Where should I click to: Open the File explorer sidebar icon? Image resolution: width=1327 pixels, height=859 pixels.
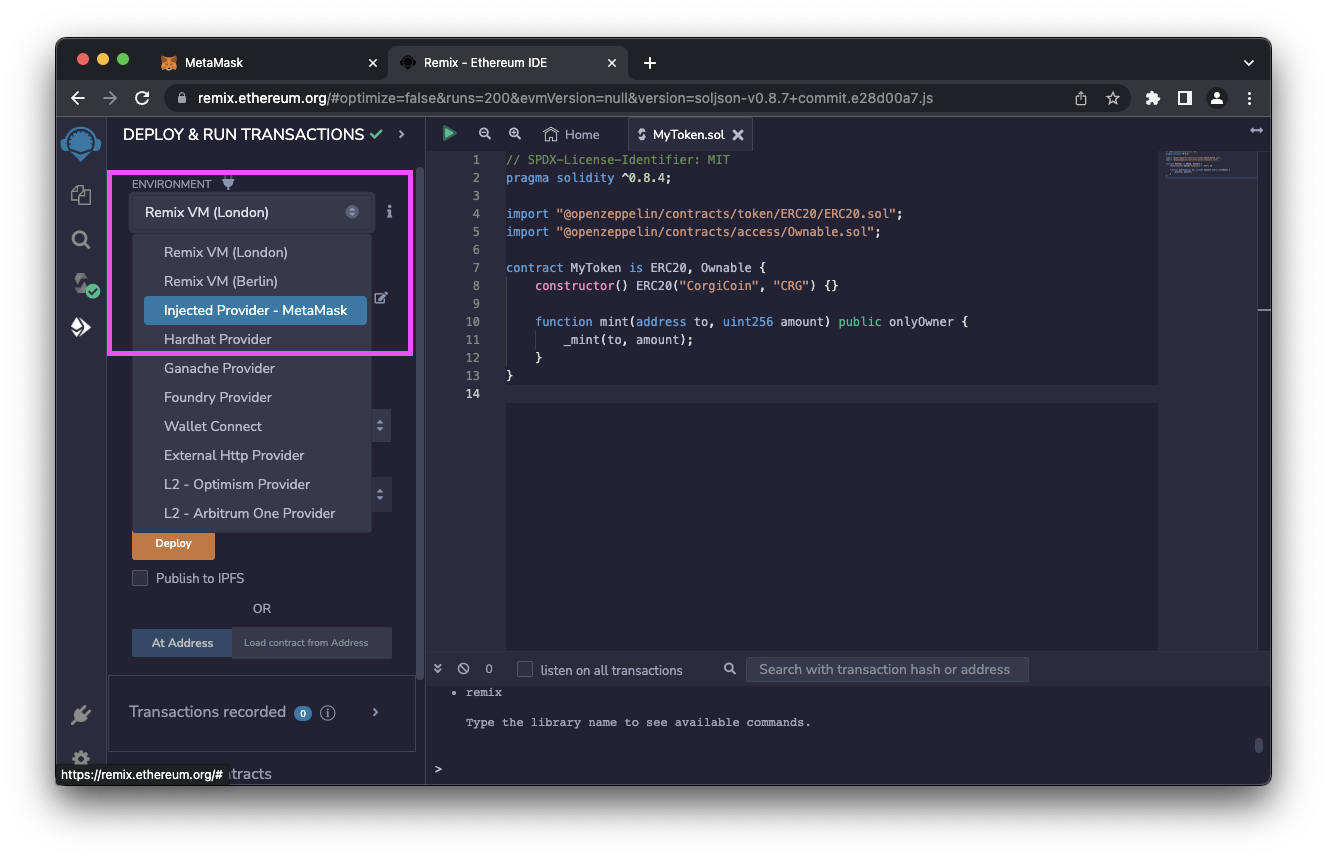(81, 195)
